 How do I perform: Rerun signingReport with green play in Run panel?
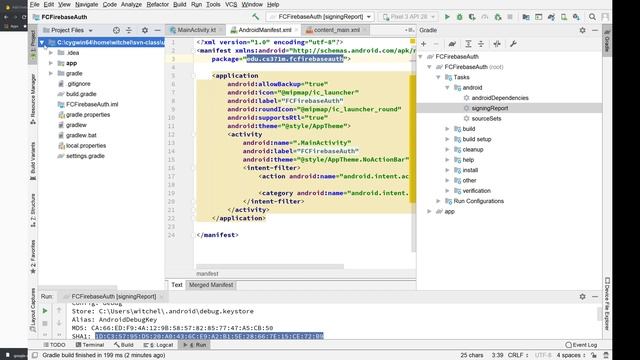point(45,311)
